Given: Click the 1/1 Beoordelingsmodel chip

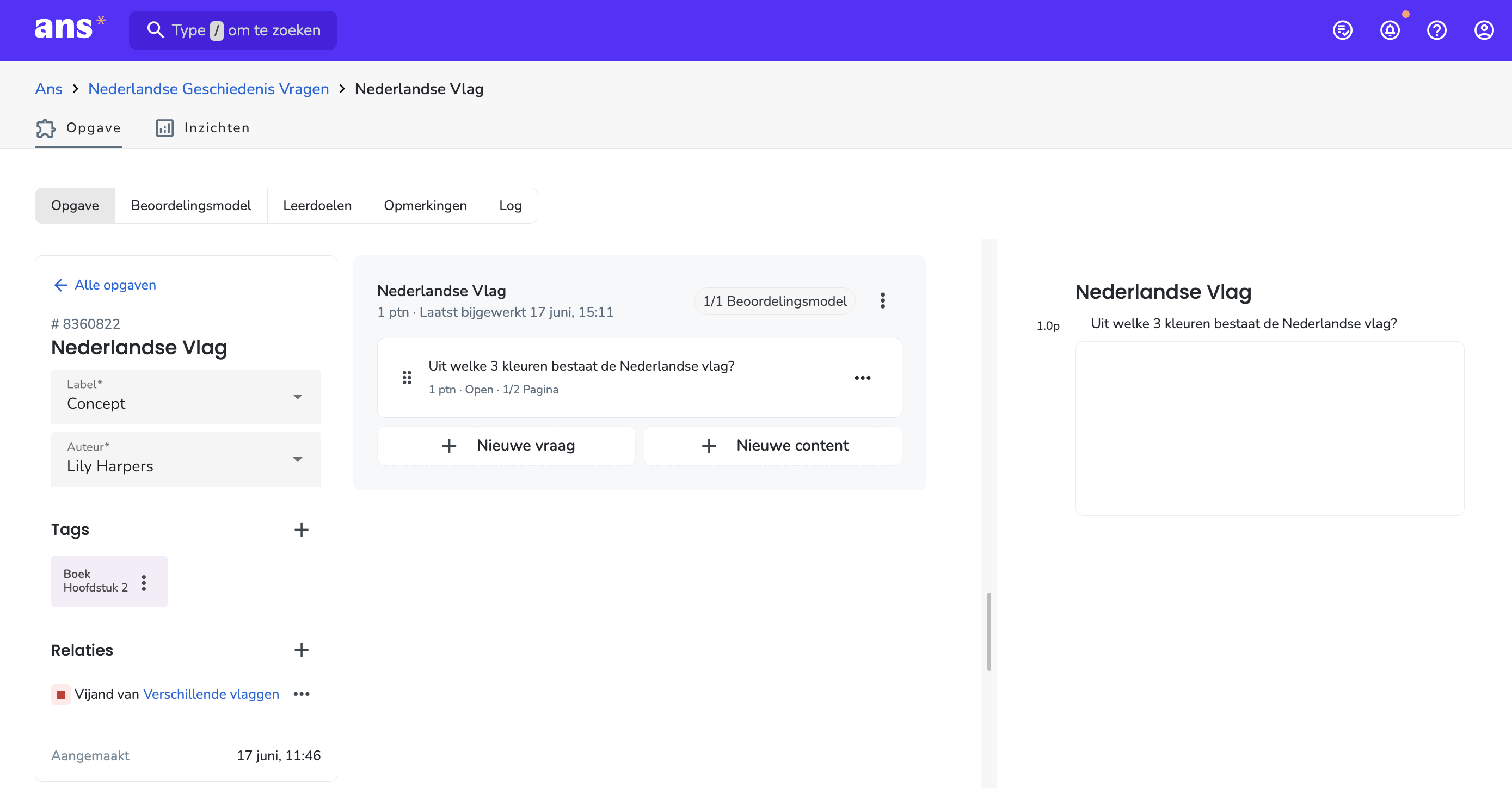Looking at the screenshot, I should click(x=775, y=301).
